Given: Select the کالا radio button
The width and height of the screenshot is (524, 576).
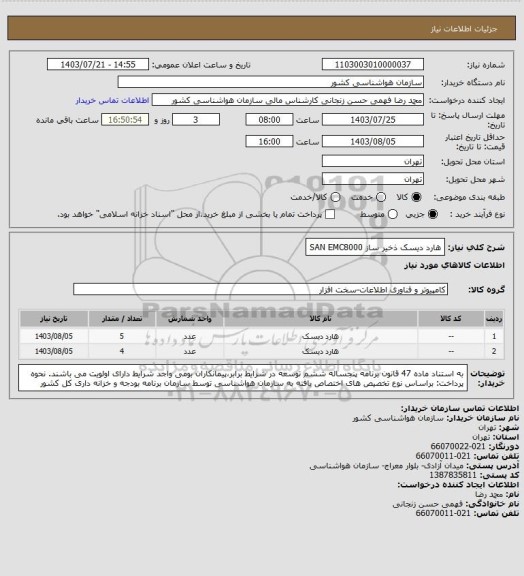Looking at the screenshot, I should (416, 197).
